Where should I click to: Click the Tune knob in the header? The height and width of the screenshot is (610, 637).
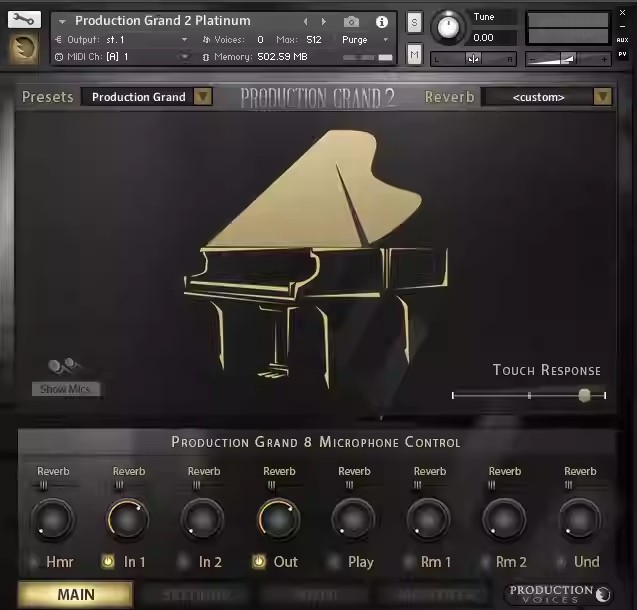[x=449, y=26]
